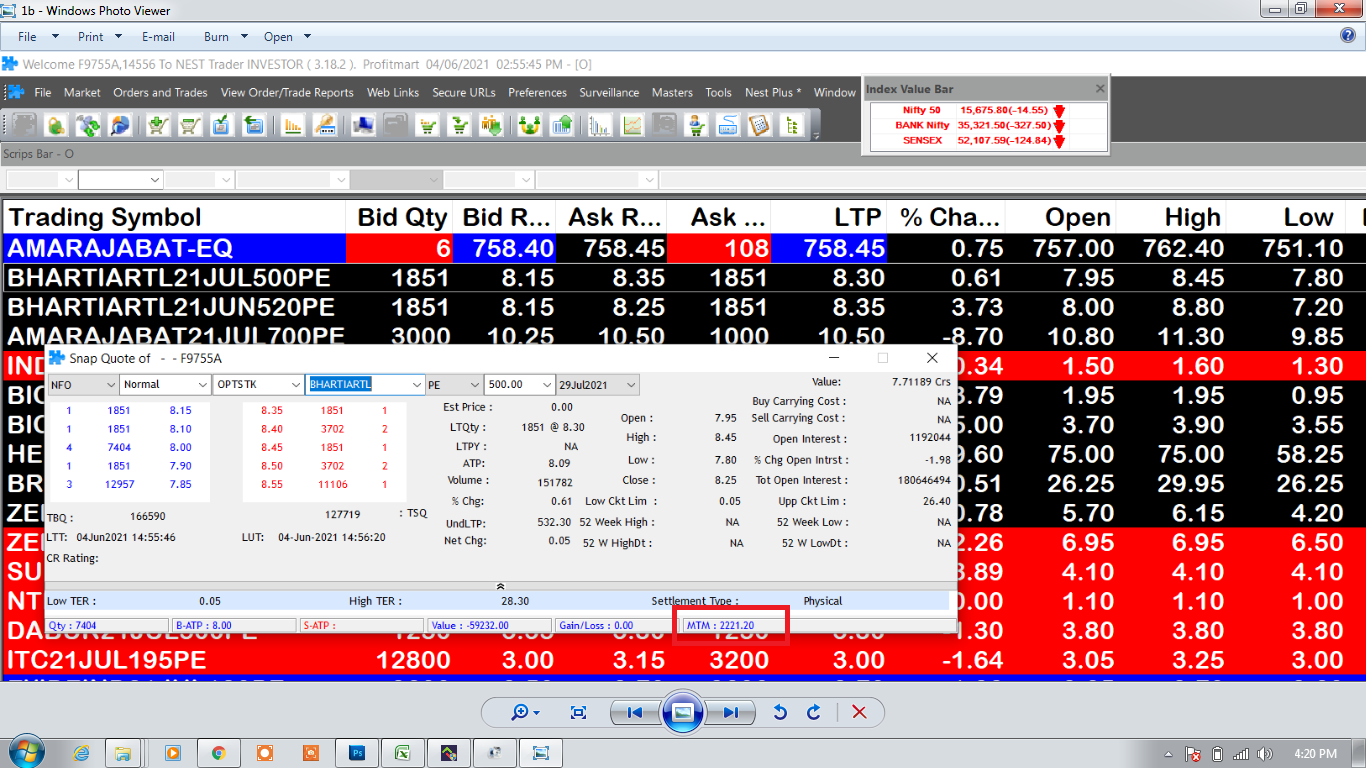
Task: Click the calculator toolbar icon
Action: [760, 125]
